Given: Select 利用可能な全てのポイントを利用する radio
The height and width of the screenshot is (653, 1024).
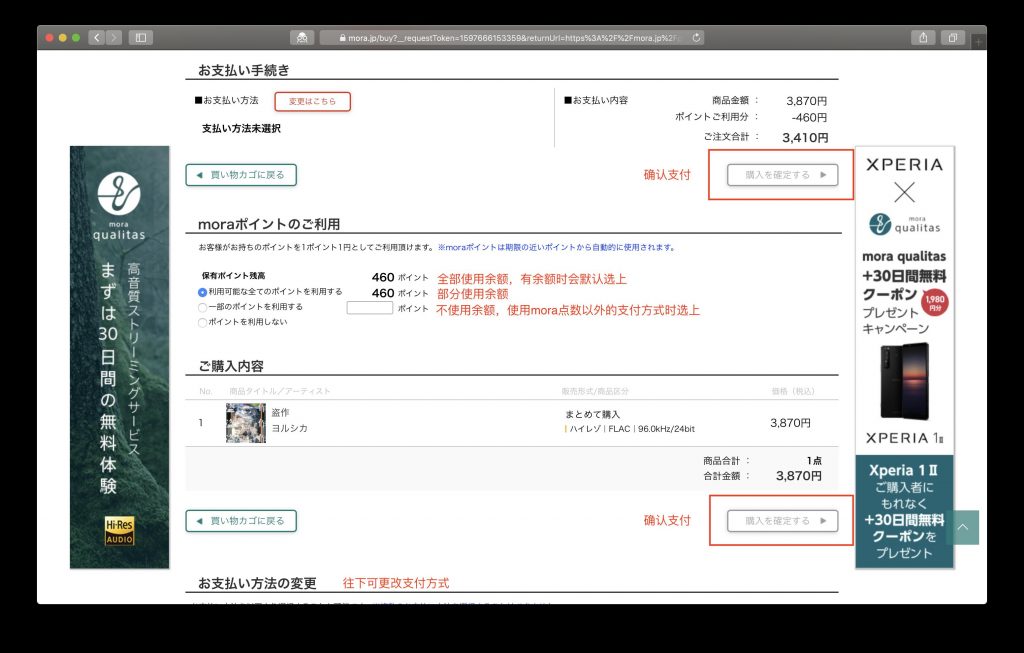Looking at the screenshot, I should pyautogui.click(x=202, y=292).
